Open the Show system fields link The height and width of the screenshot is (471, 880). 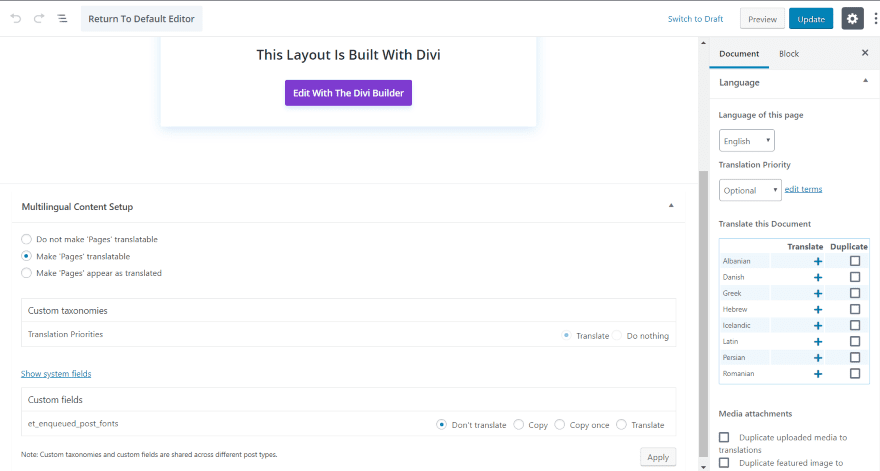coord(56,374)
